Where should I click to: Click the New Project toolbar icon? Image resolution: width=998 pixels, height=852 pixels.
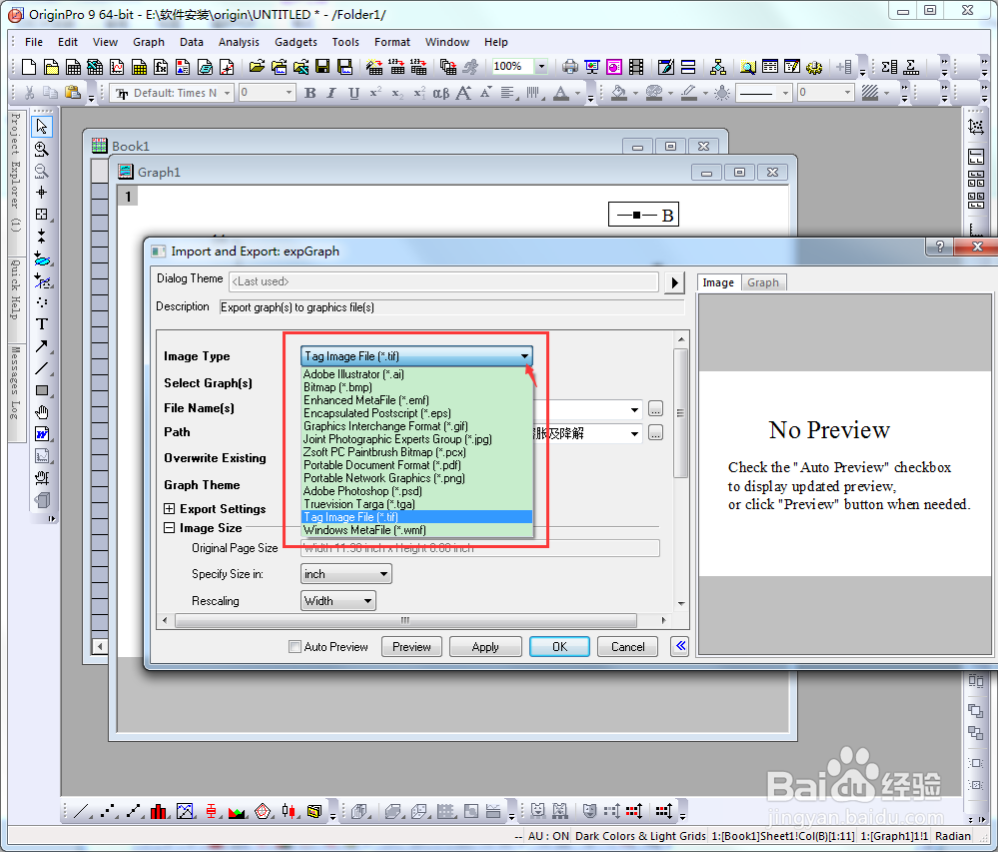29,67
